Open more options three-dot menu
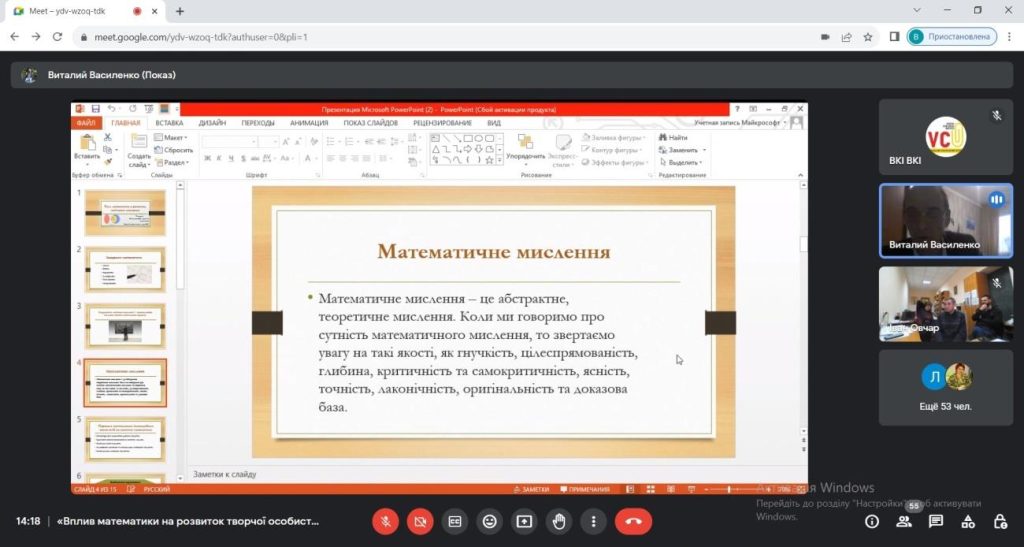Viewport: 1024px width, 547px height. pos(593,521)
